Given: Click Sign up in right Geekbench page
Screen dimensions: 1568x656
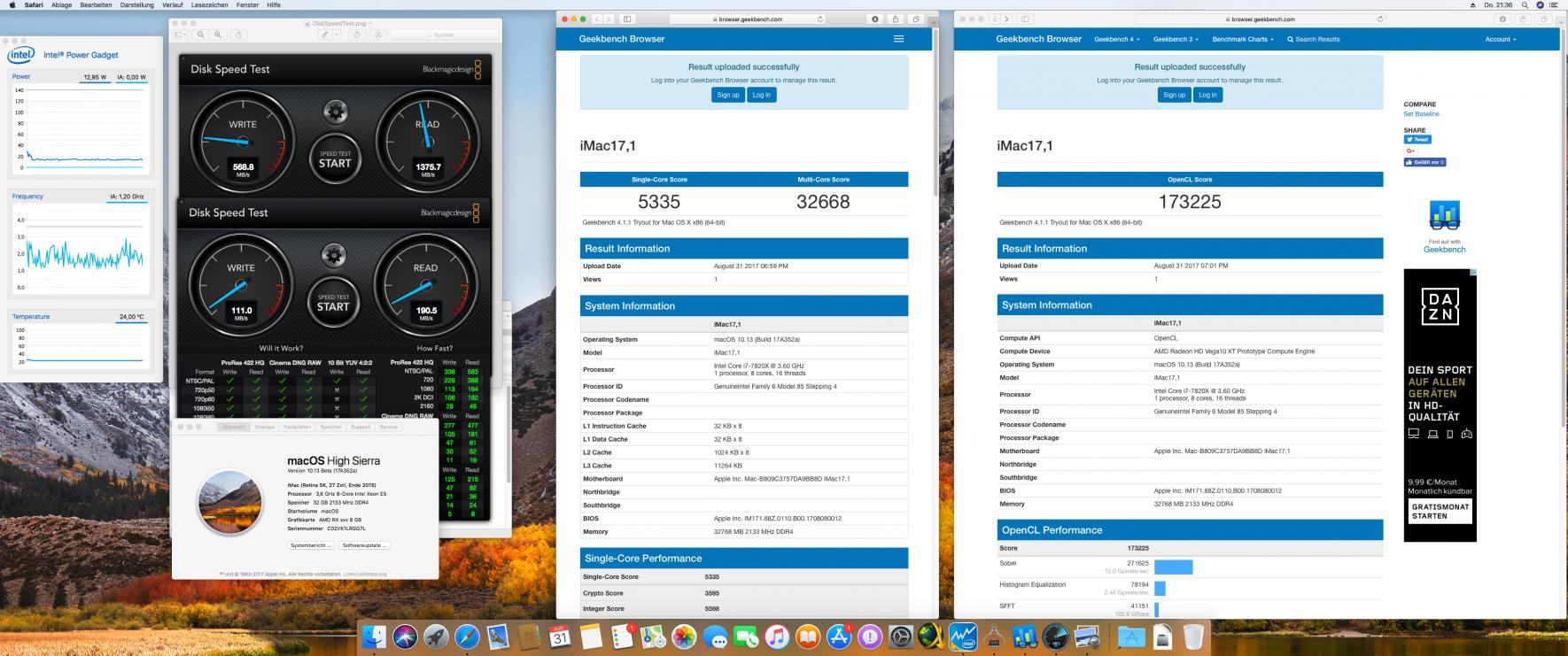Looking at the screenshot, I should (x=1174, y=95).
